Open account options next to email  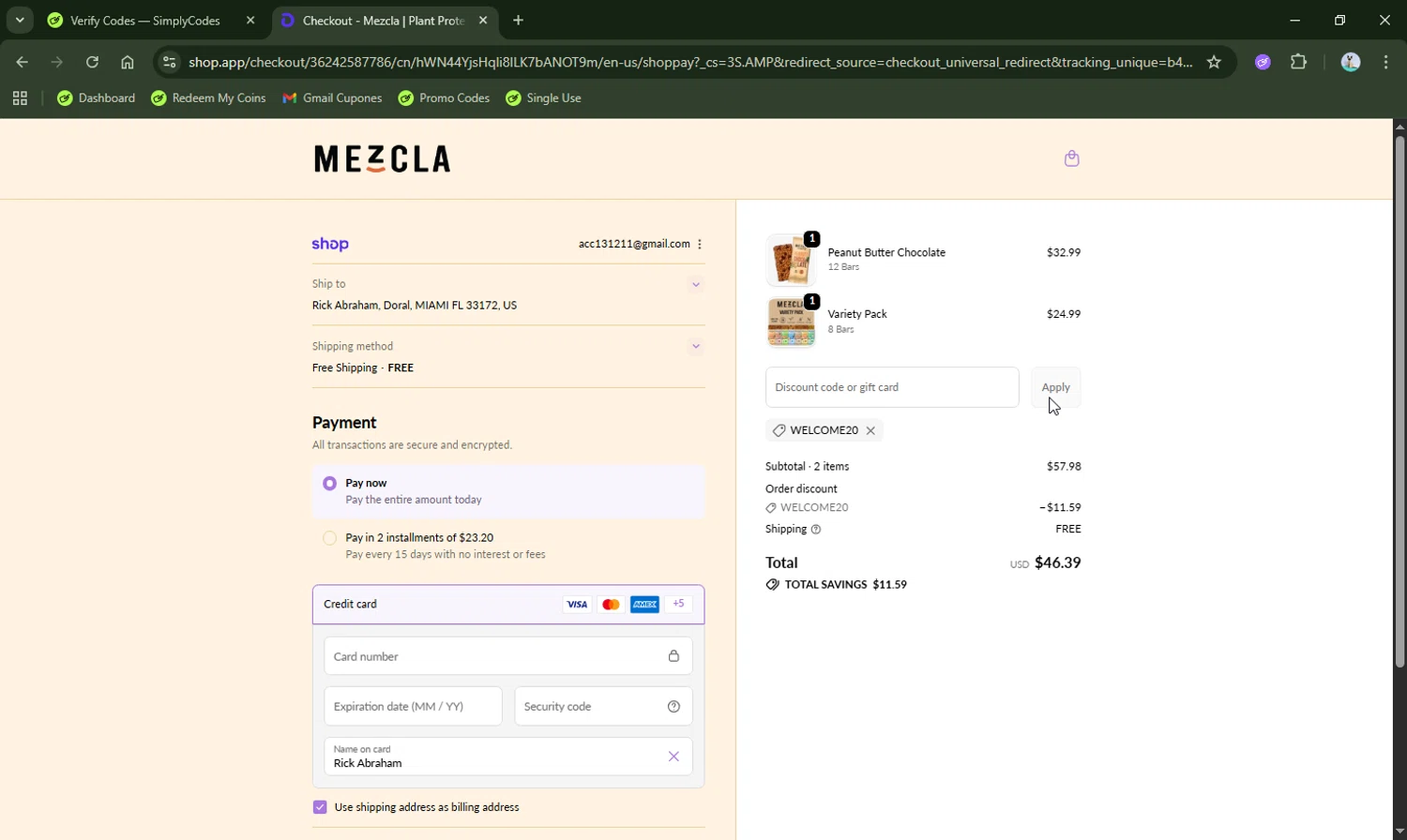pos(700,244)
